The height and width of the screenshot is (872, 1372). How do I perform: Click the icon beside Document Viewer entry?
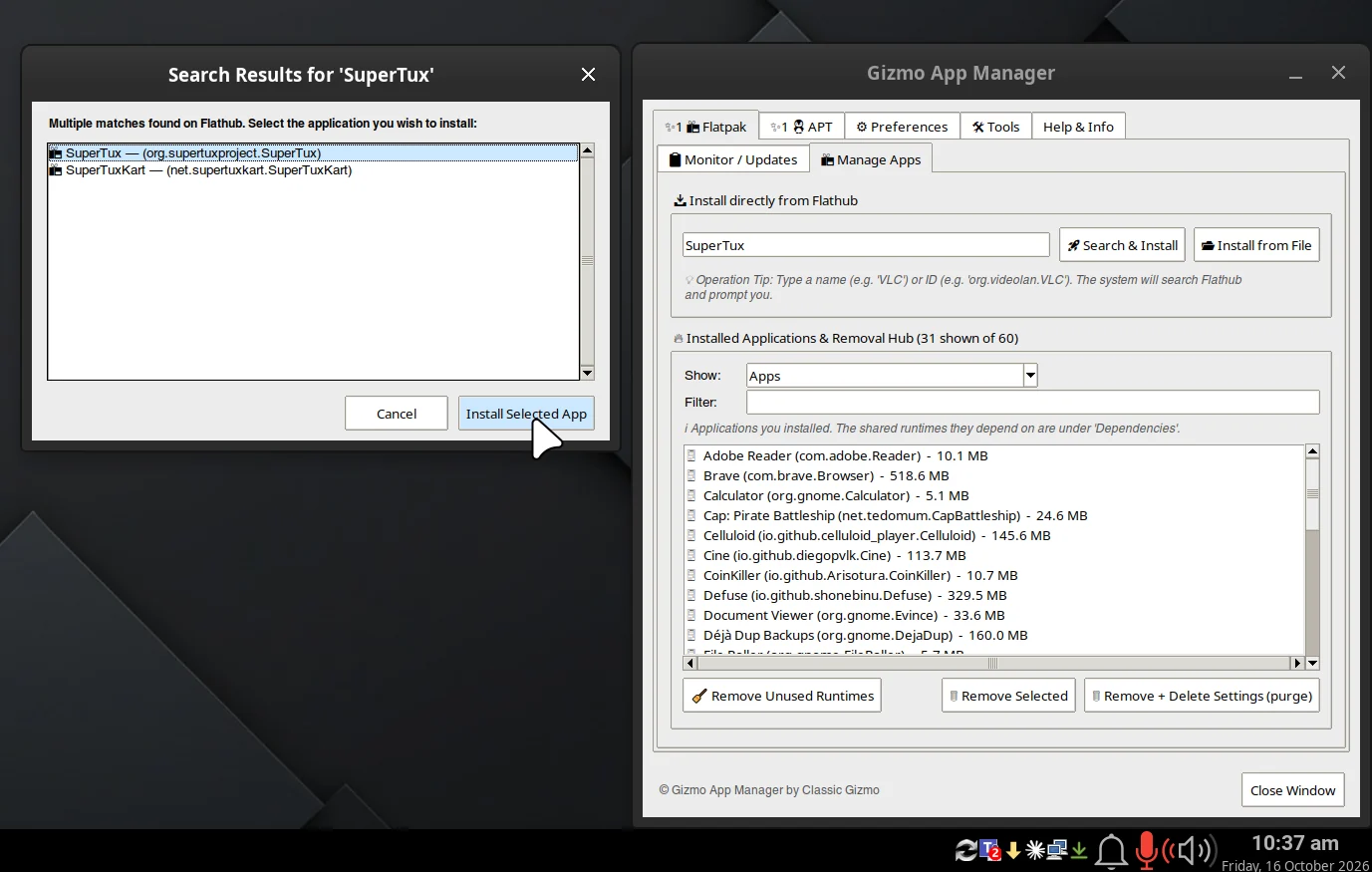click(x=691, y=615)
